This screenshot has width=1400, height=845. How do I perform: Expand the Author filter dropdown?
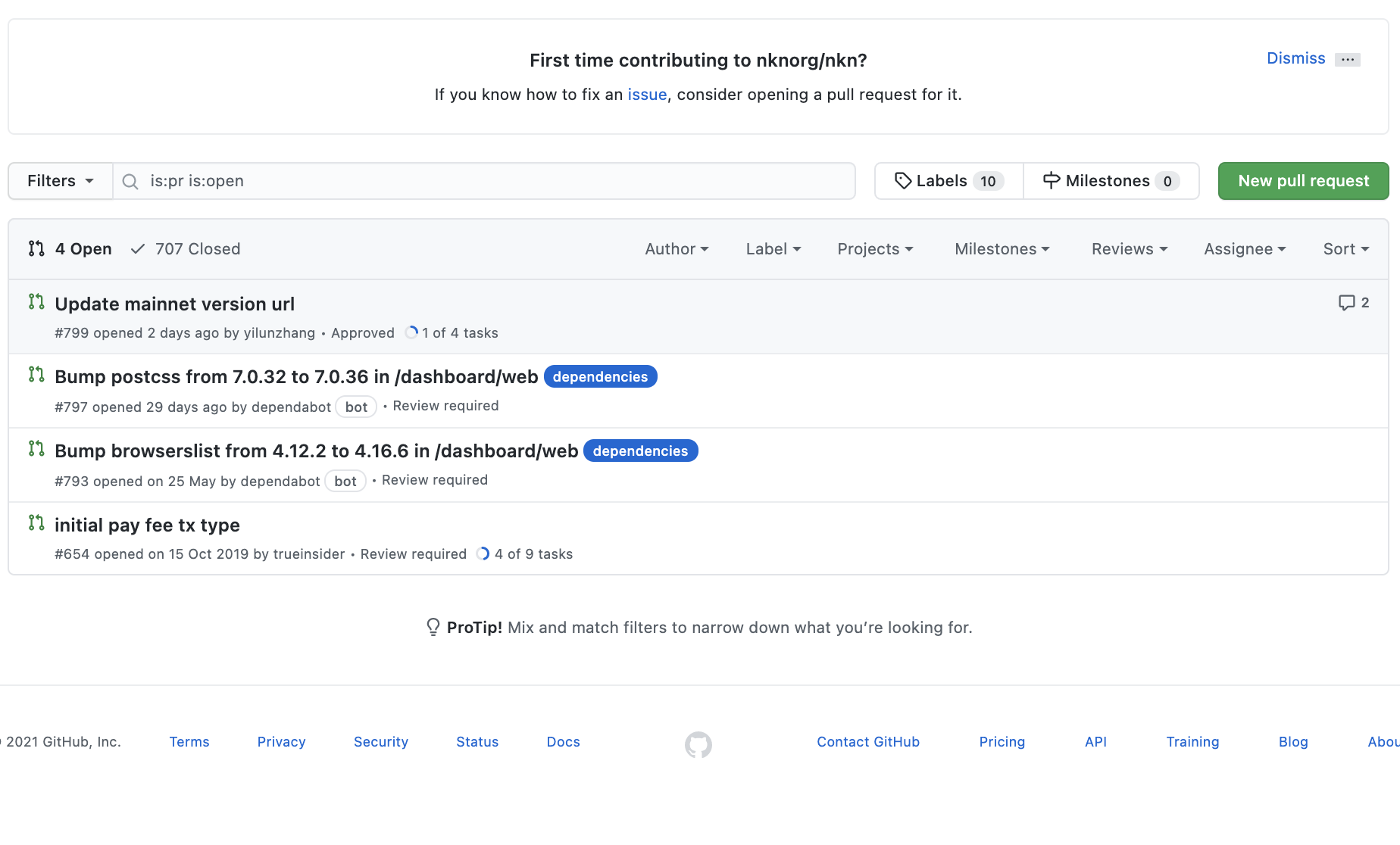click(x=677, y=249)
